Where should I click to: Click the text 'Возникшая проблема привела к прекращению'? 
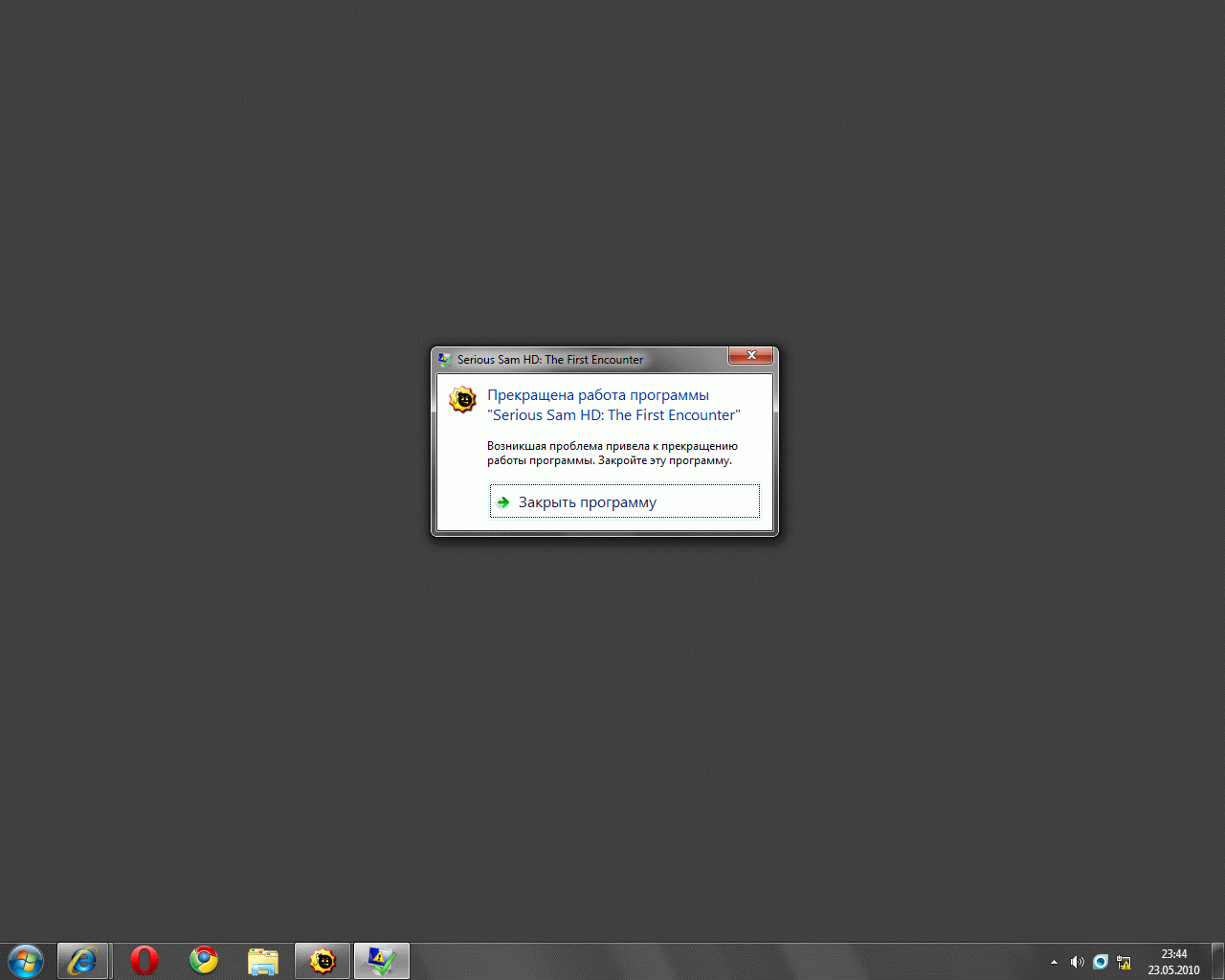(612, 446)
